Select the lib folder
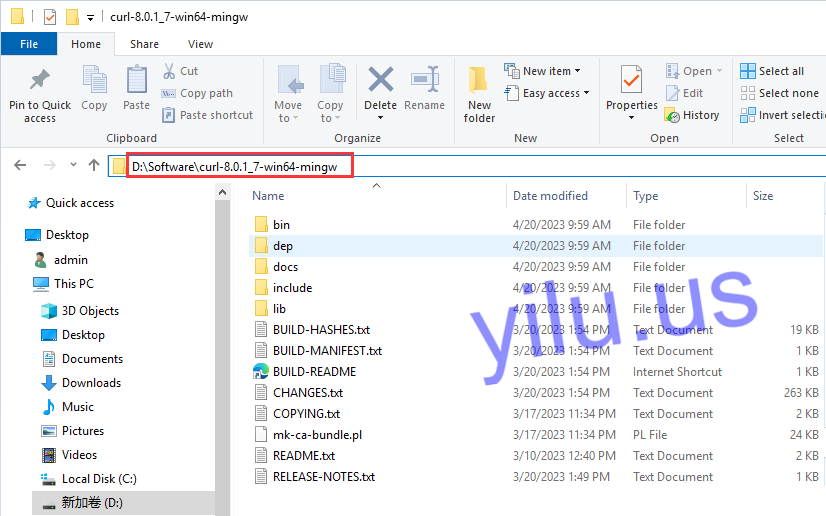The image size is (826, 516). pos(535,309)
